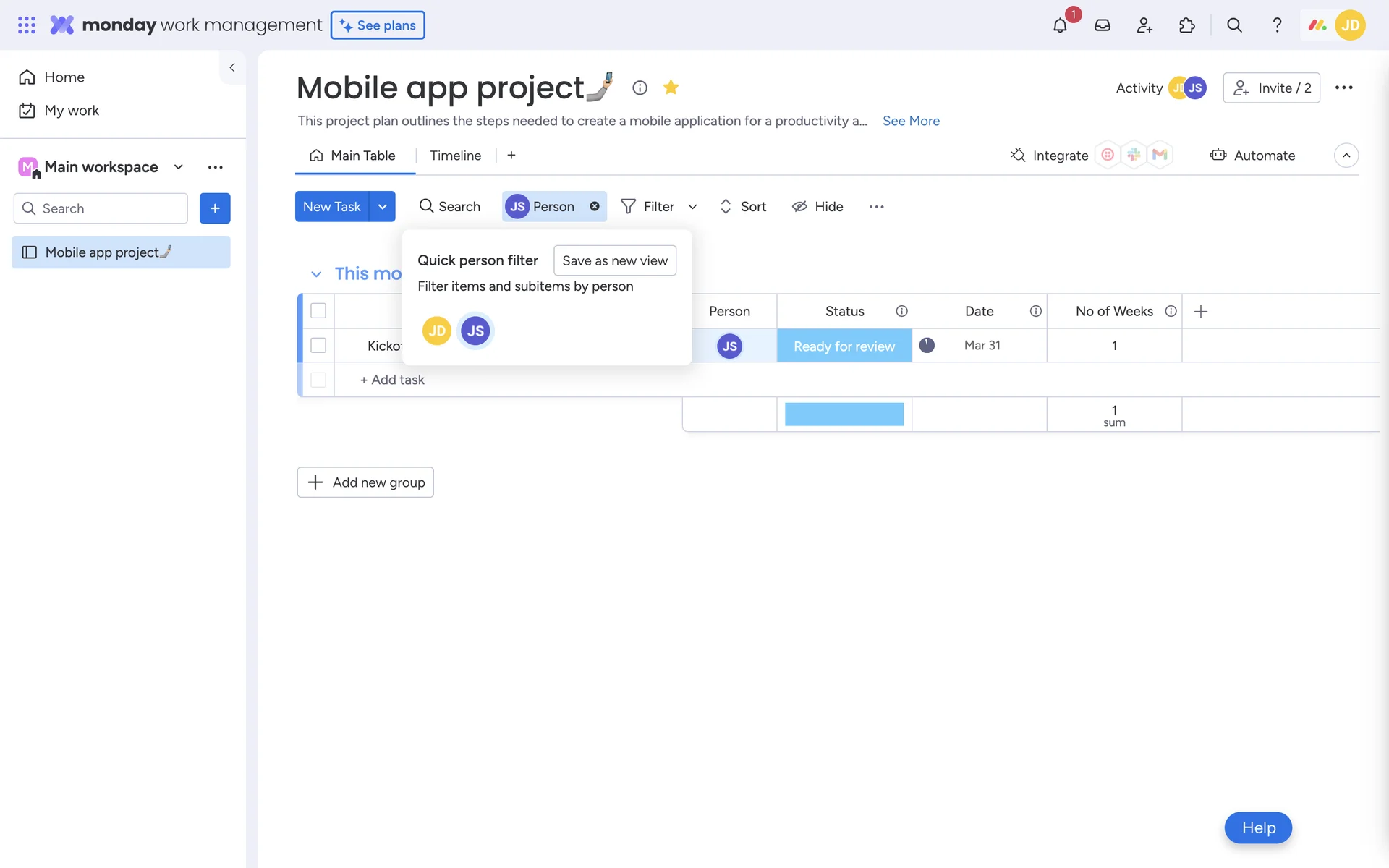Click the invite members icon in top bar
Viewport: 1389px width, 868px height.
(1144, 25)
